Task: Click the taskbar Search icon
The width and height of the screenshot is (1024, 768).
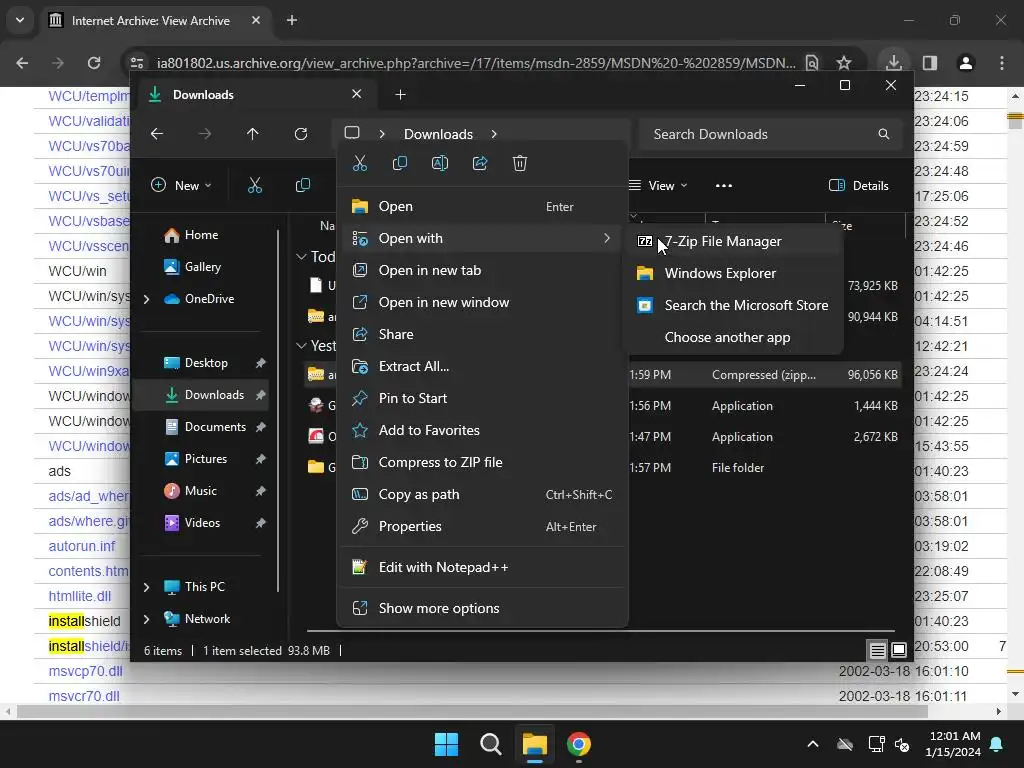Action: [490, 744]
